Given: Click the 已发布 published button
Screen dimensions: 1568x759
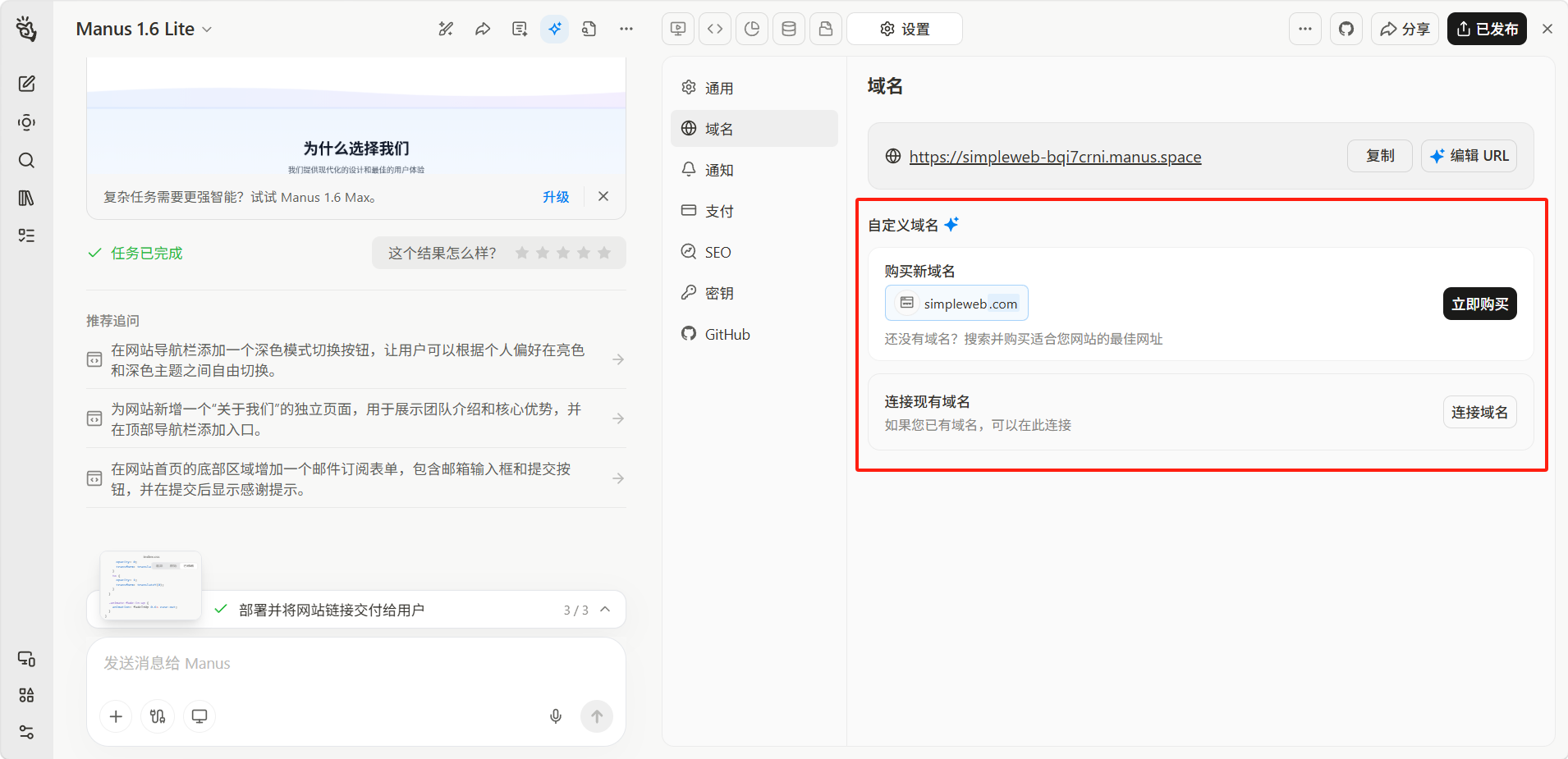Looking at the screenshot, I should (1487, 29).
